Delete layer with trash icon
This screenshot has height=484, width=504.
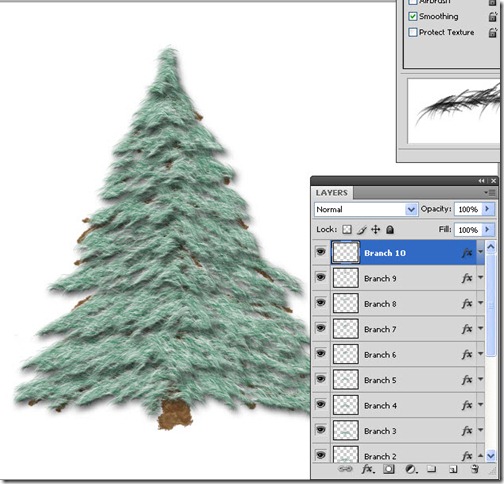click(475, 469)
